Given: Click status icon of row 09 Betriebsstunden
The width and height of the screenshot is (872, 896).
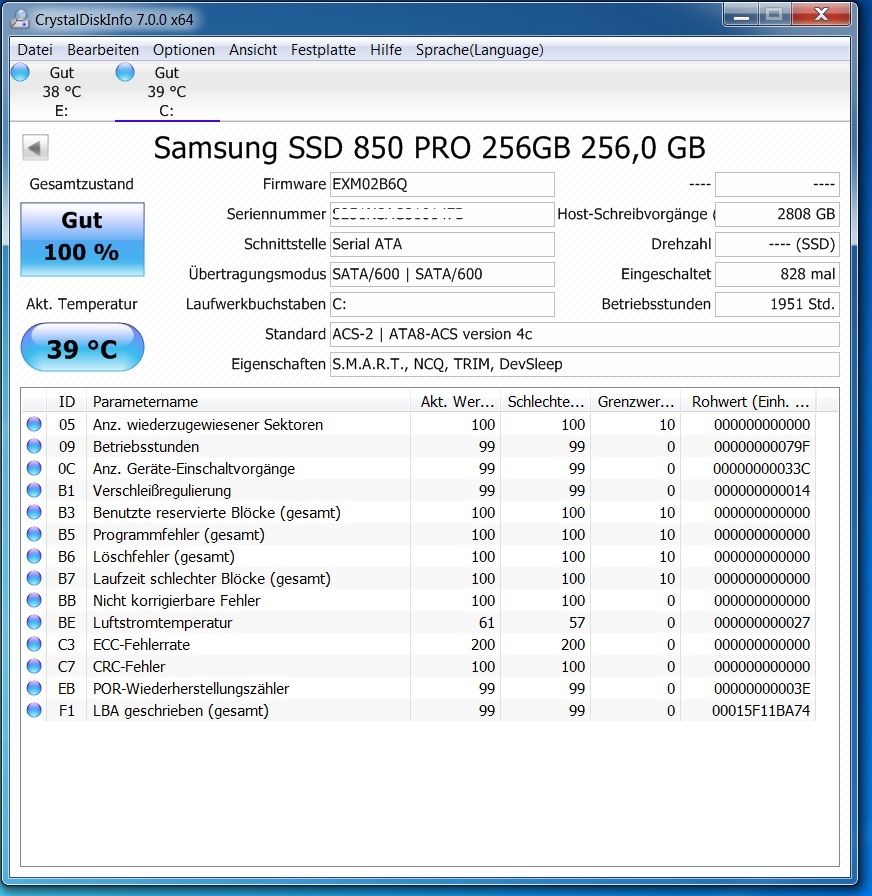Looking at the screenshot, I should [x=34, y=446].
